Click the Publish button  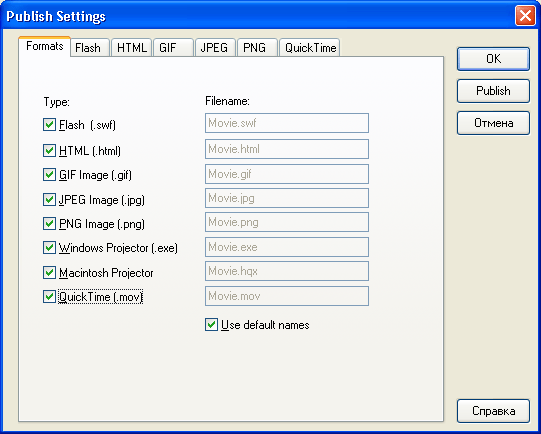493,91
